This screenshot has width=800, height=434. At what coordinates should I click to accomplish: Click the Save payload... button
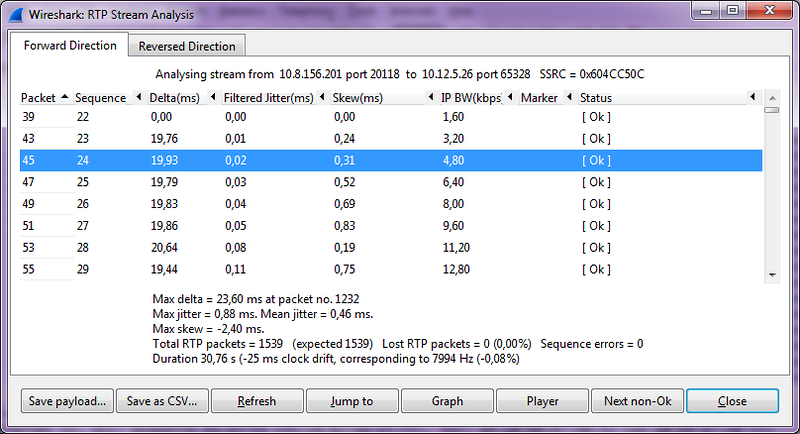coord(67,401)
